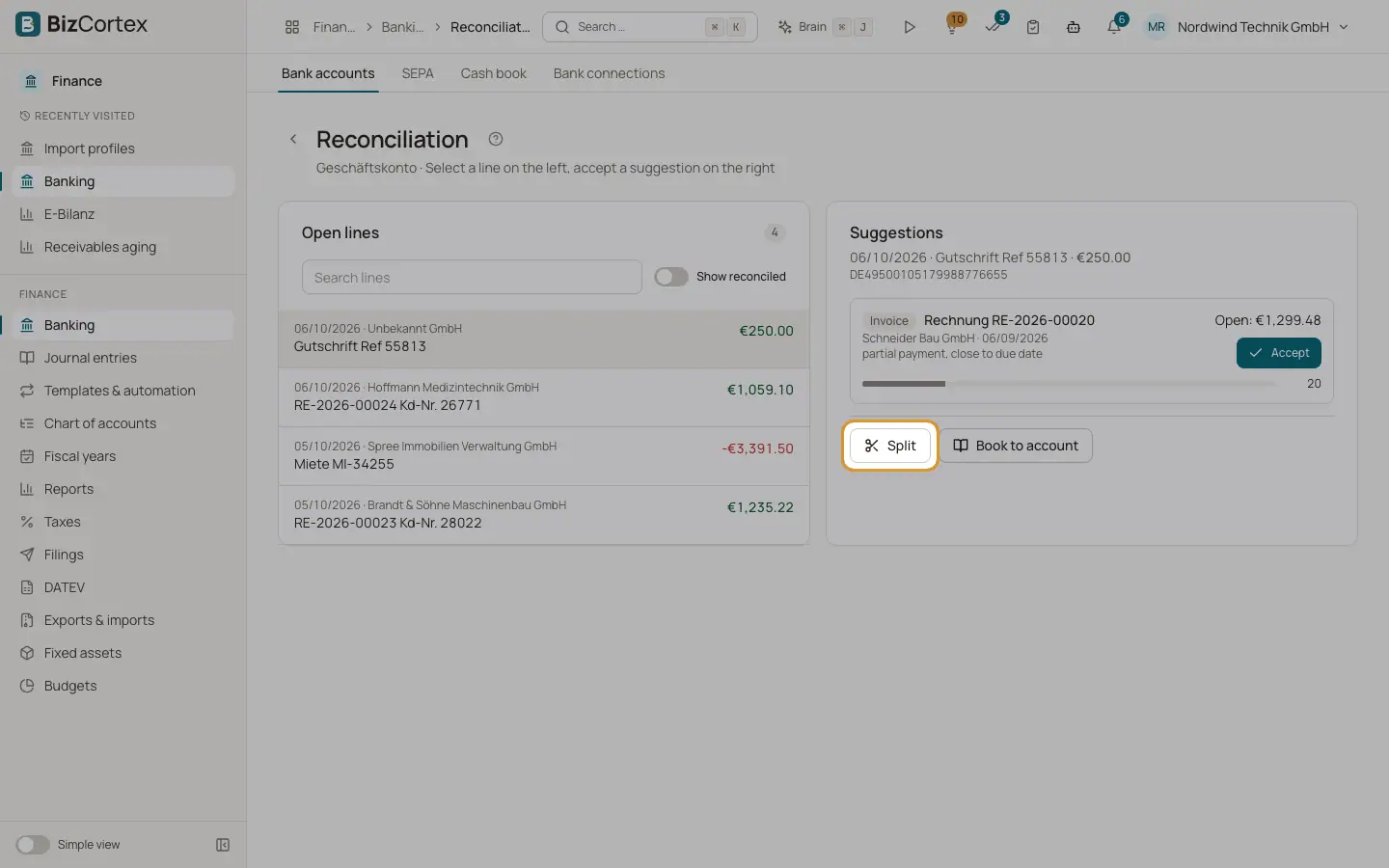Click the MR user avatar
This screenshot has height=868, width=1389.
click(1156, 27)
